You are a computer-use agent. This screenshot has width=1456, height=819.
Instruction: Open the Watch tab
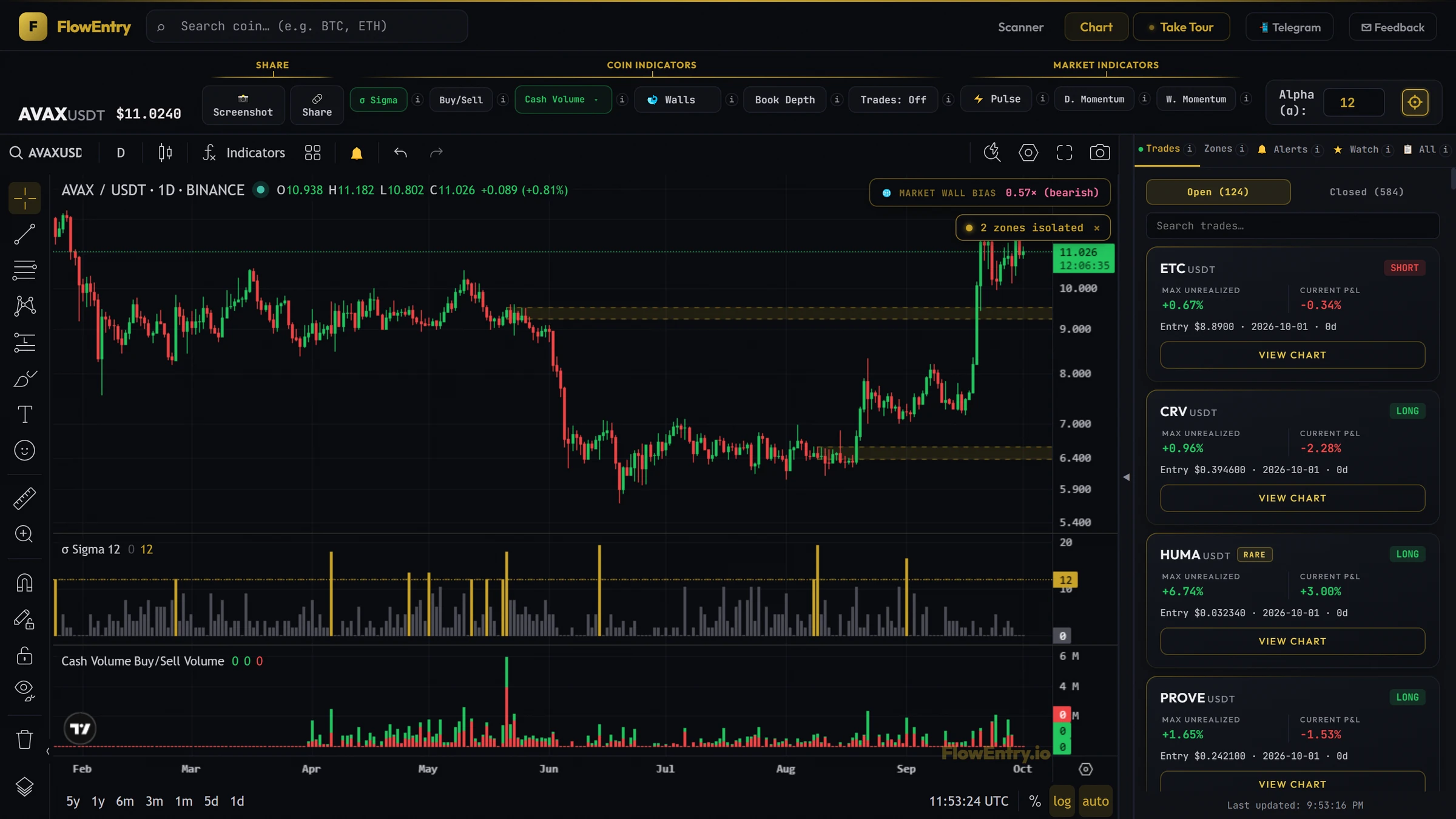(1356, 149)
